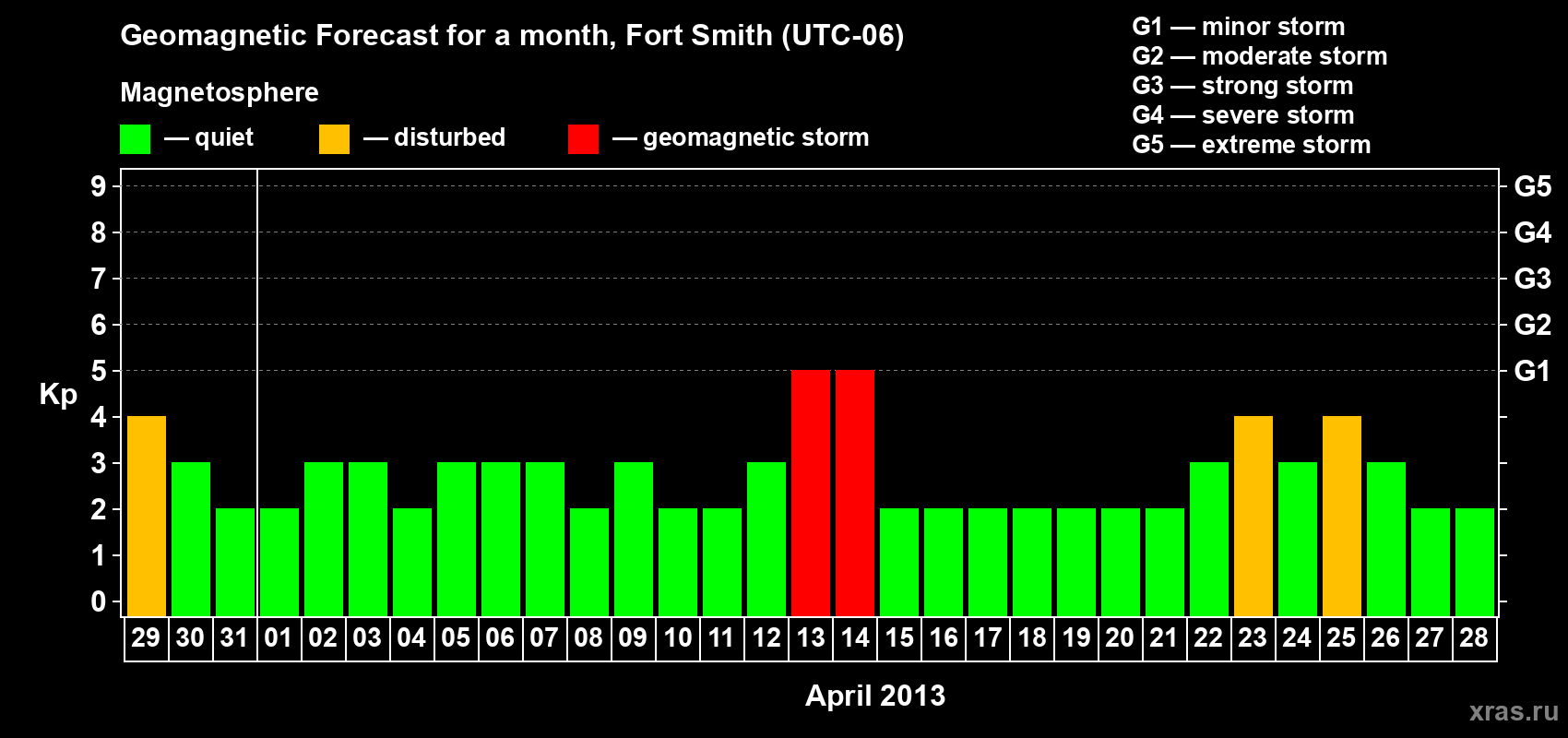The image size is (1568, 738).
Task: Click the 'disturbed' legend label
Action: point(449,137)
